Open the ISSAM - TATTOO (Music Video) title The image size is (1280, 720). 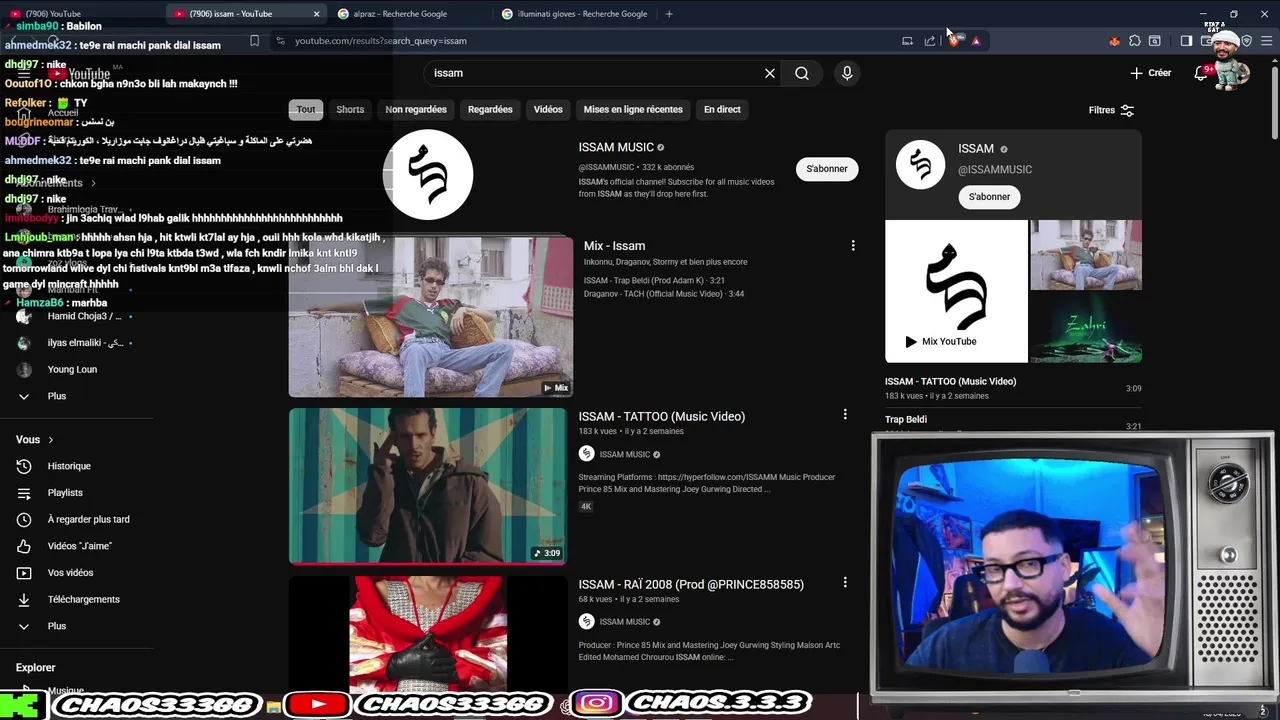[x=661, y=417]
